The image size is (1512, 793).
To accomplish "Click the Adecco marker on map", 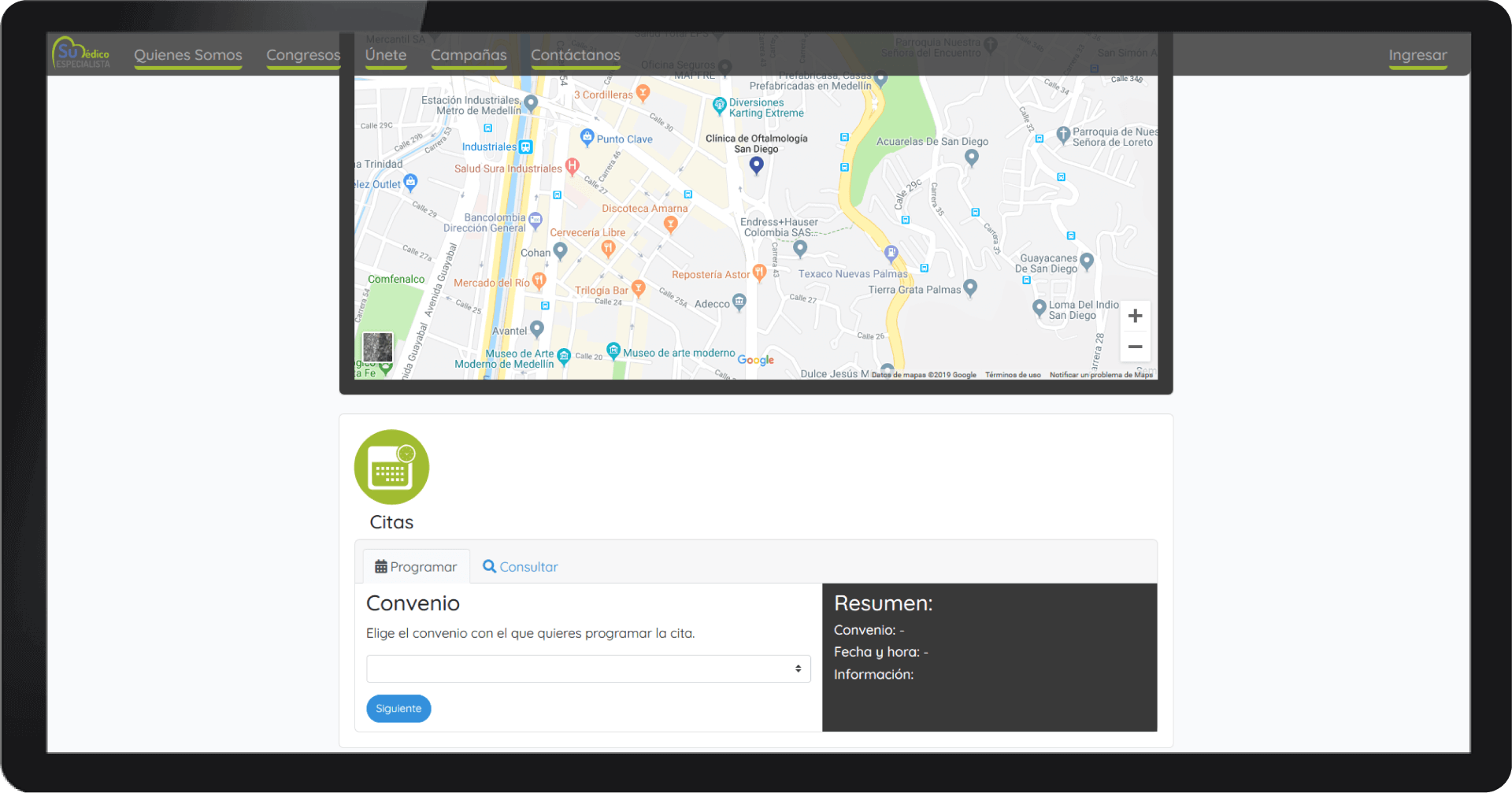I will 739,301.
